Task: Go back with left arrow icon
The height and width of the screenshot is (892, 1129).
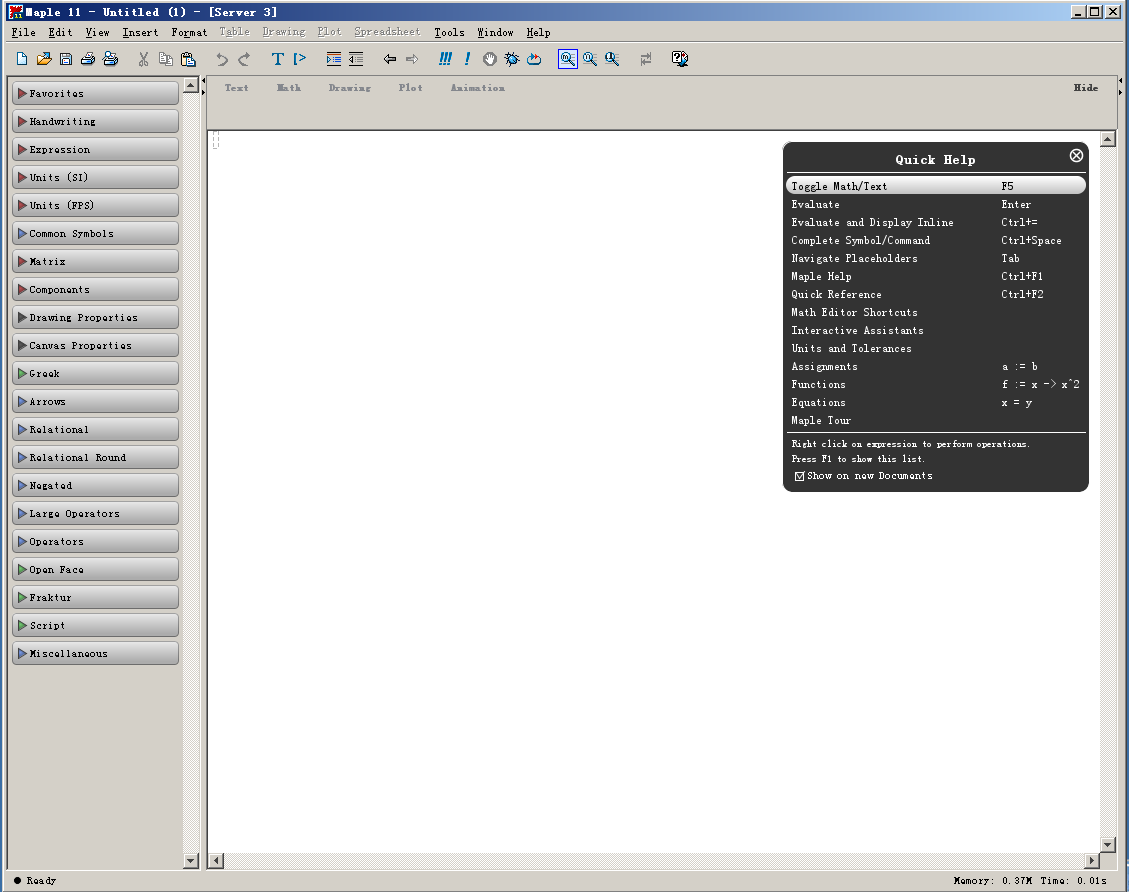Action: pos(390,59)
